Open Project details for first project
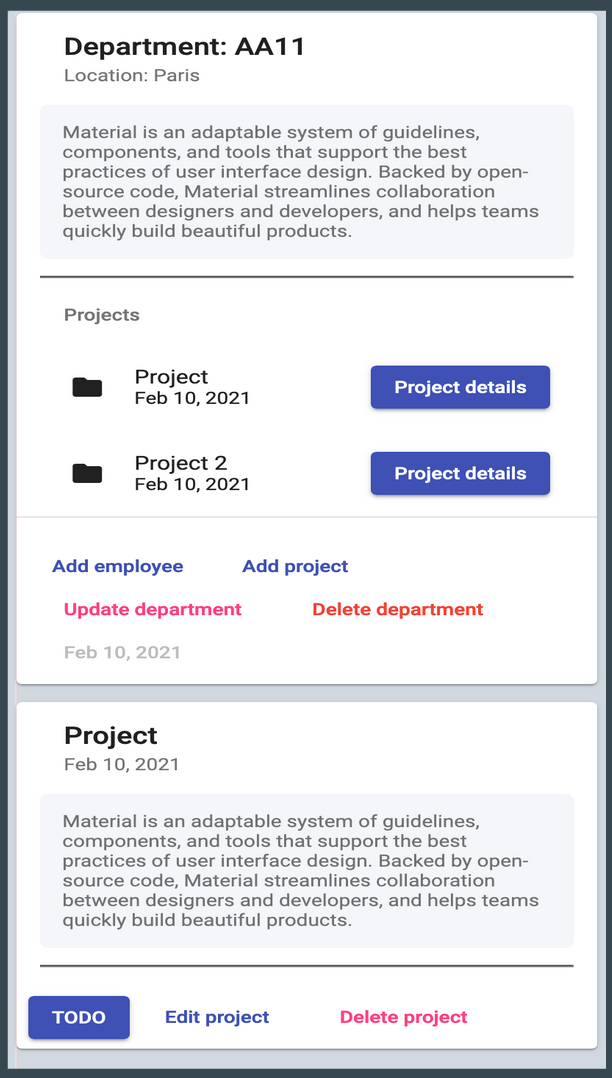The width and height of the screenshot is (612, 1078). (460, 387)
